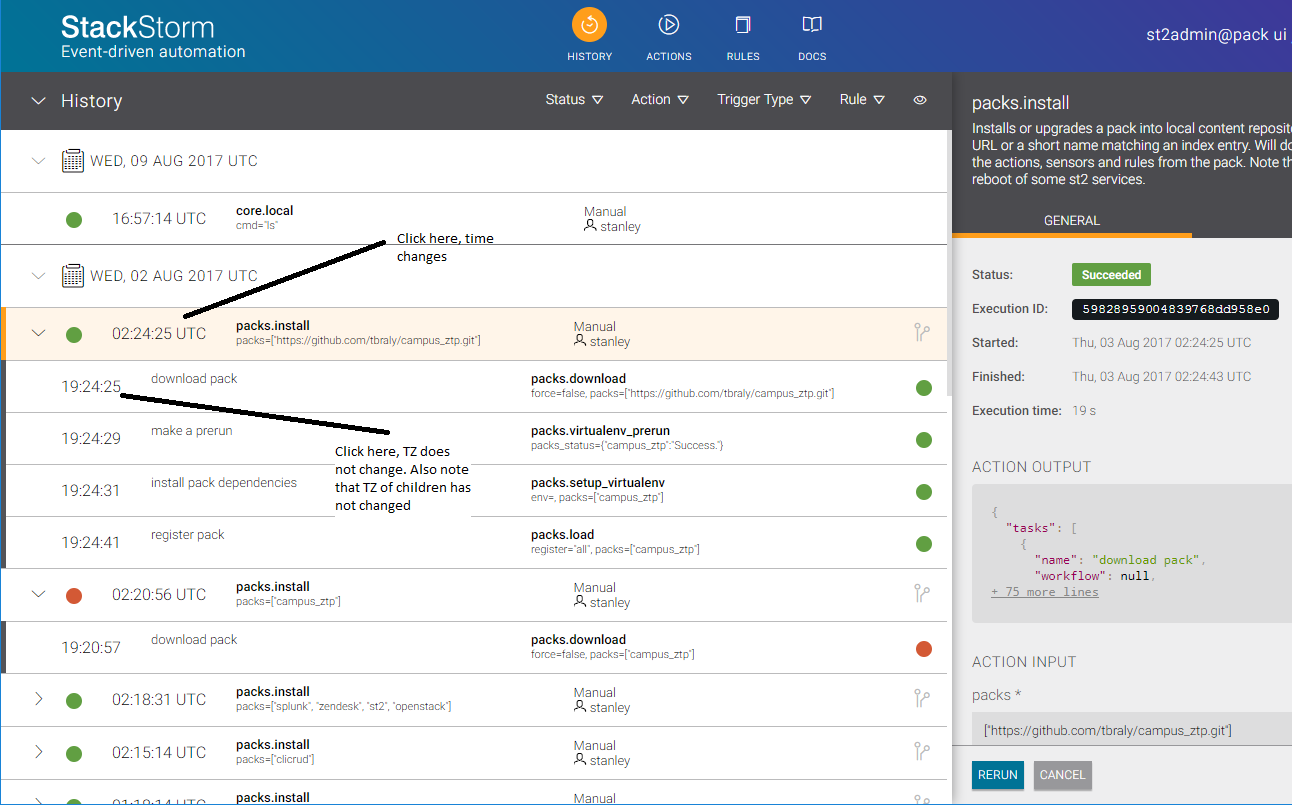Click the packs input field
This screenshot has height=805, width=1292.
(x=1132, y=730)
